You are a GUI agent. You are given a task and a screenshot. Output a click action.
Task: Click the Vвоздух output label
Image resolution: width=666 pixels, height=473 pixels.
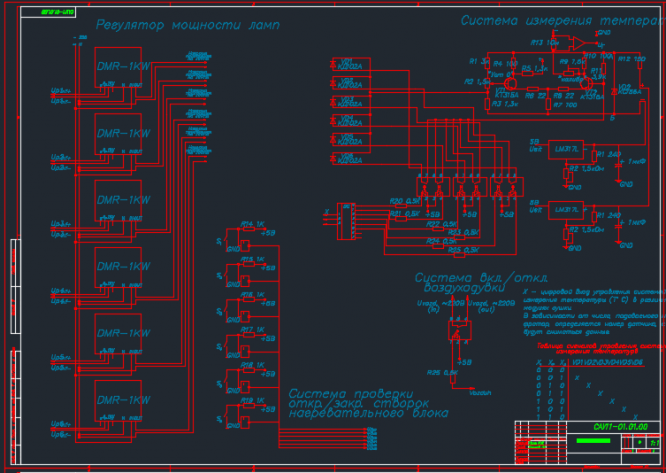[480, 393]
